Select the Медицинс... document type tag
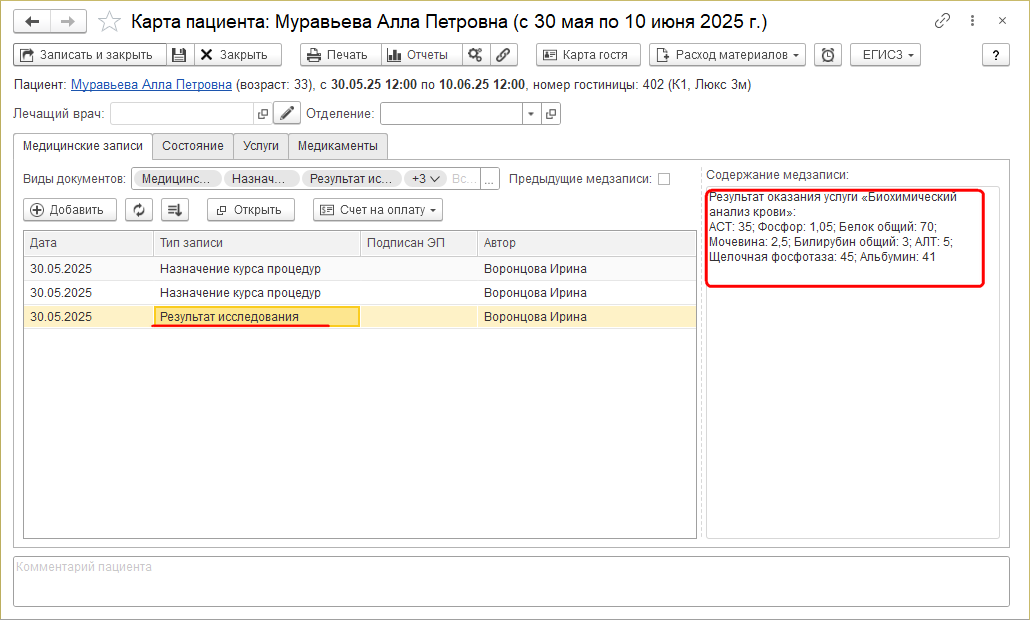The width and height of the screenshot is (1030, 620). coord(176,179)
